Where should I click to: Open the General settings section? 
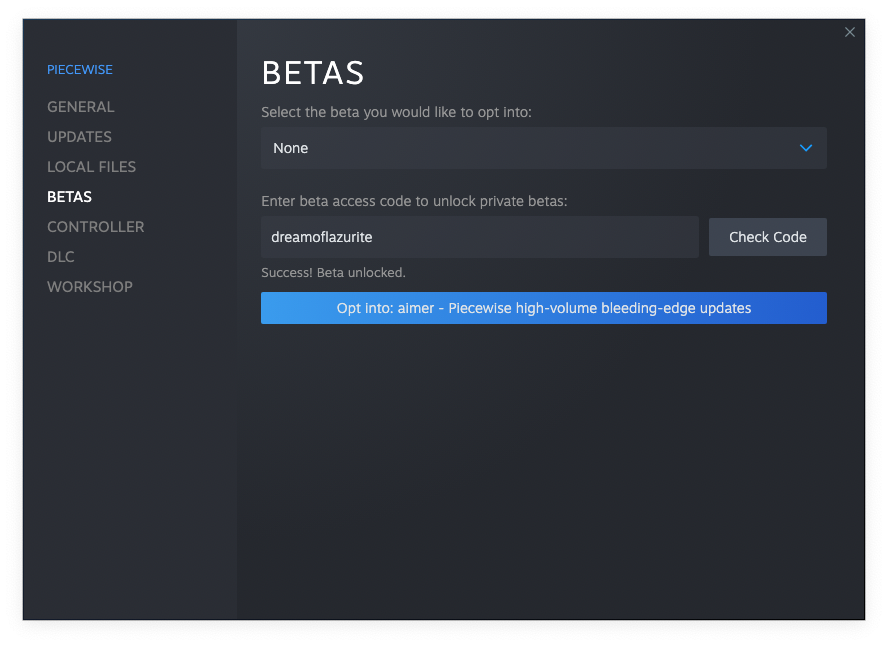[x=80, y=107]
